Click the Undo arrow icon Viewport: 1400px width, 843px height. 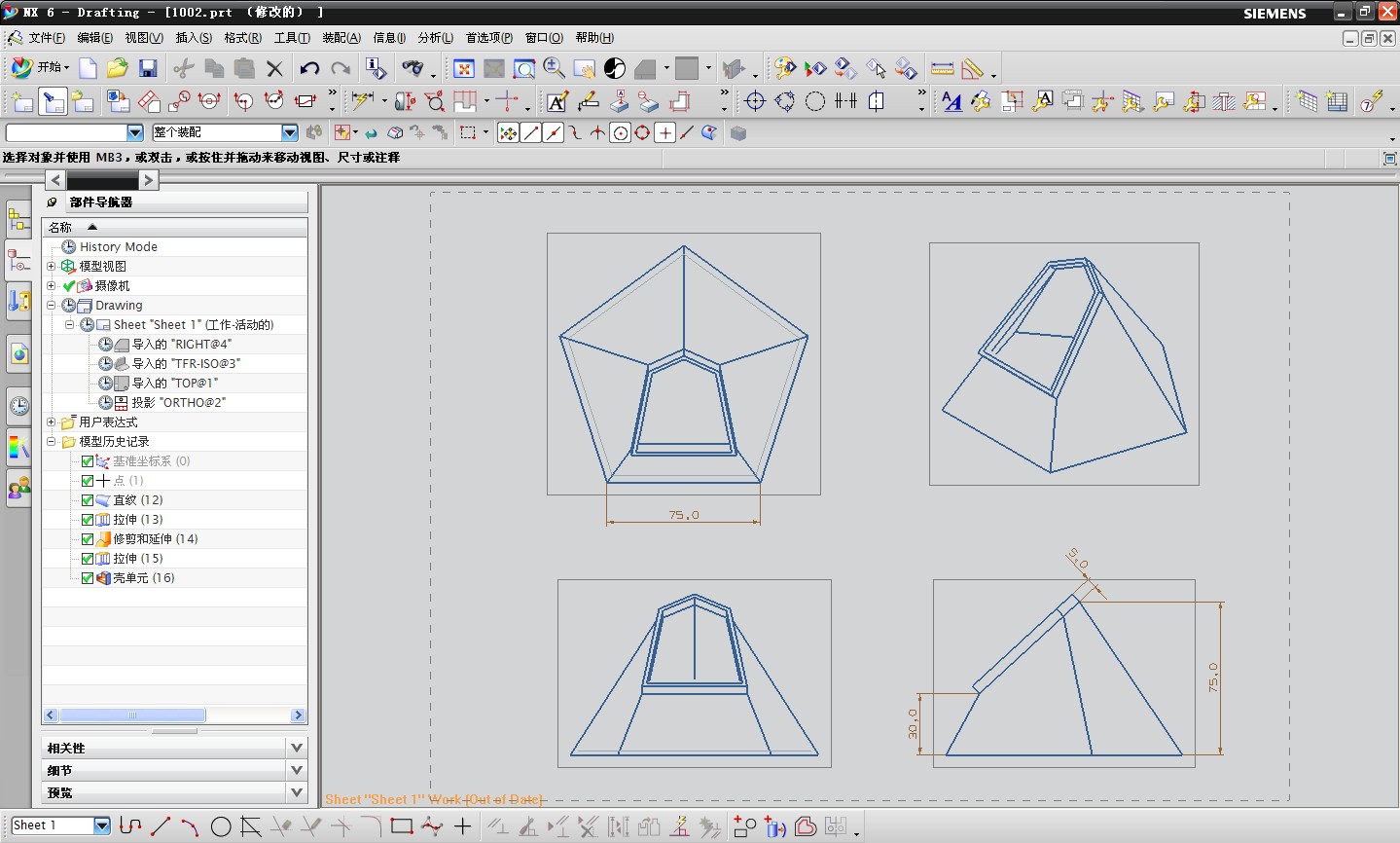[309, 68]
